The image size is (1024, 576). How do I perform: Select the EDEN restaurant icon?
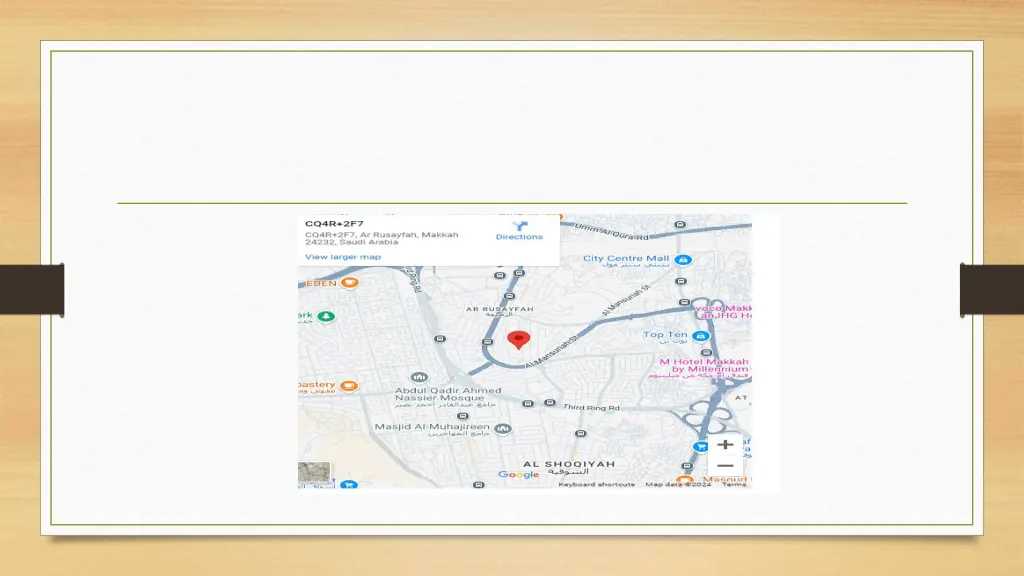point(348,284)
